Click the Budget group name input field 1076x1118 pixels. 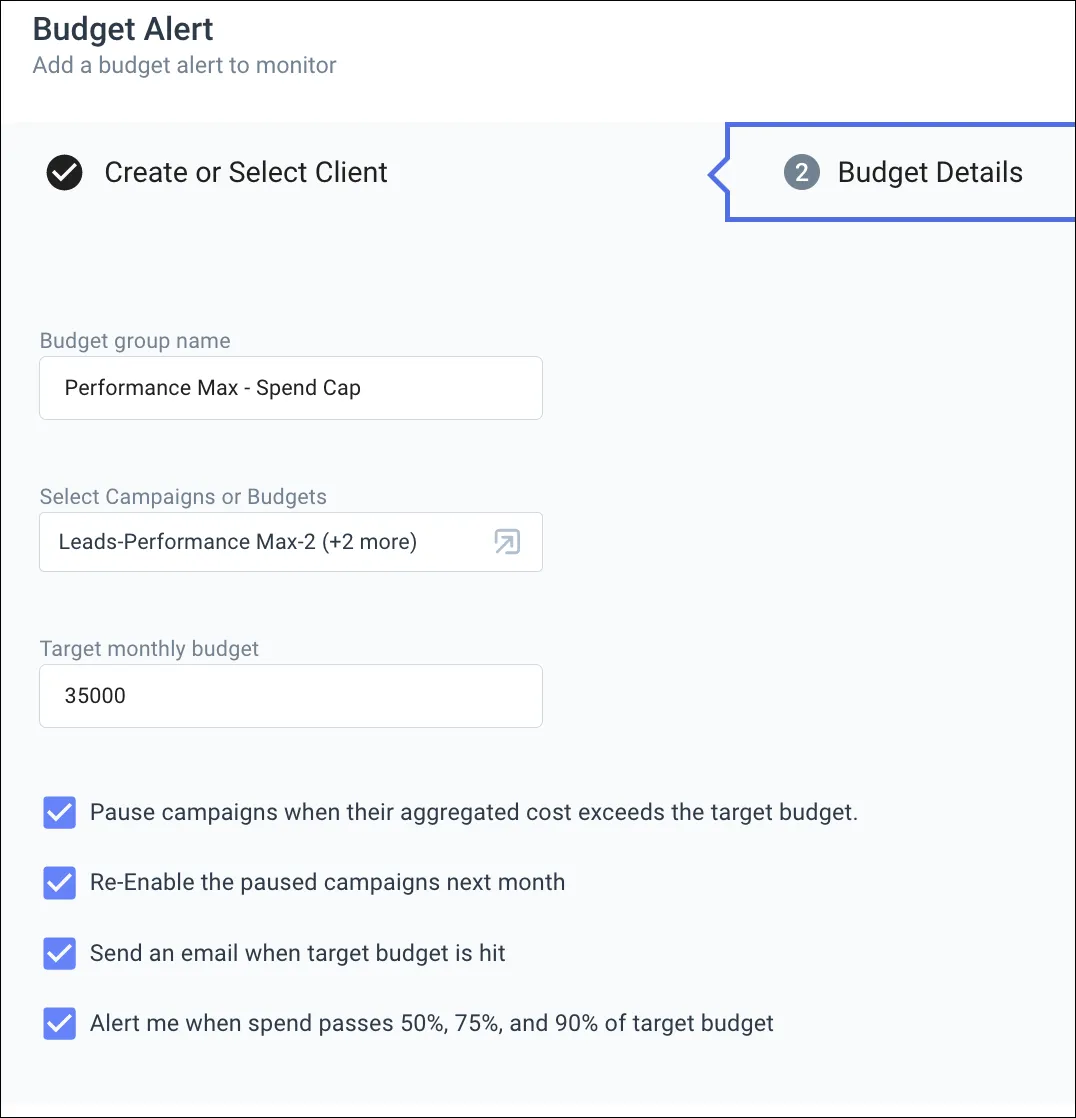(290, 388)
